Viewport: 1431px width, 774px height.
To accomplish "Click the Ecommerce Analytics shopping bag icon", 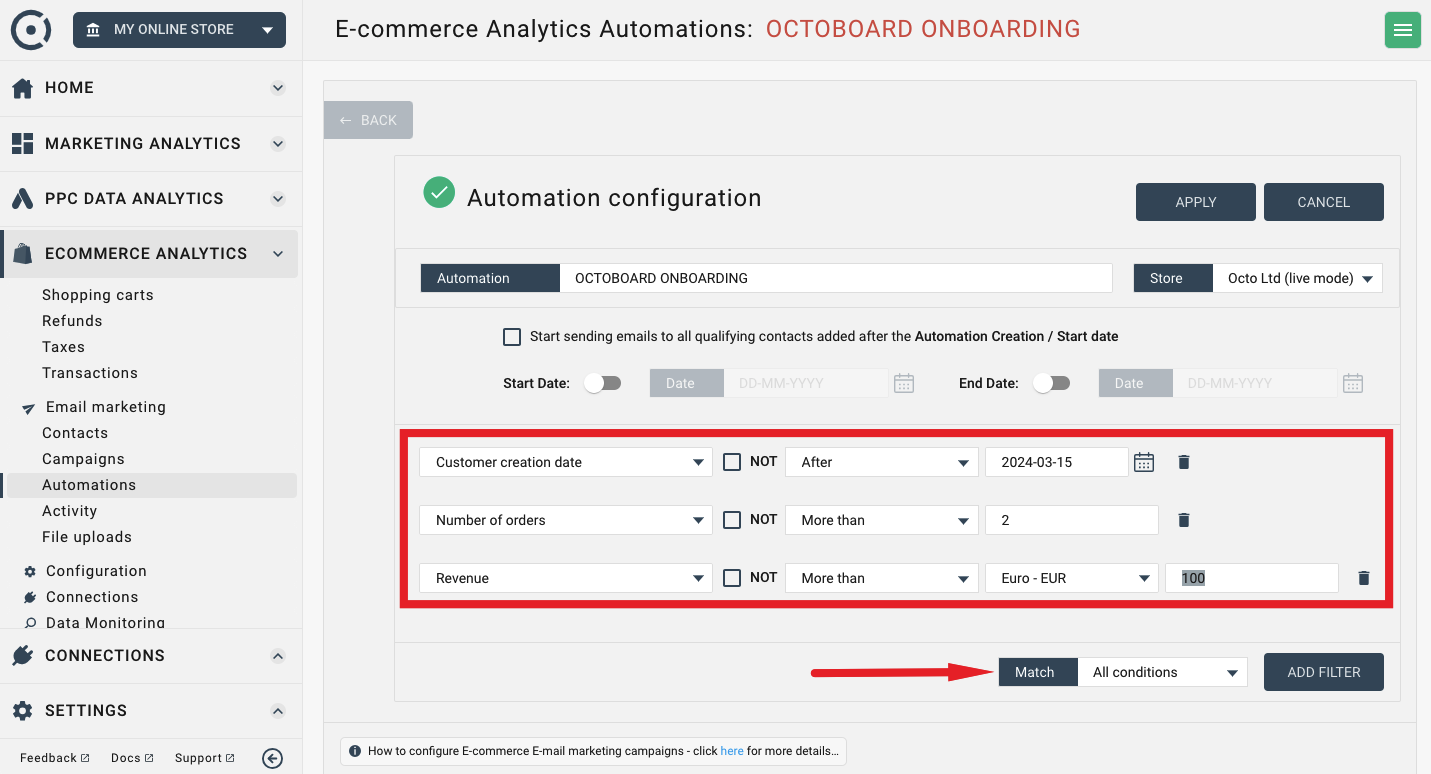I will [23, 254].
